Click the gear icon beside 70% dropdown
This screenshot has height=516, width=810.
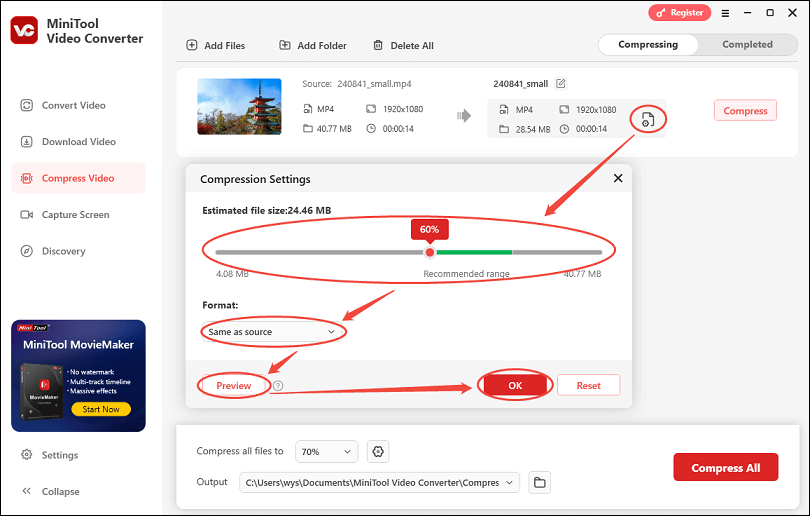pyautogui.click(x=378, y=451)
